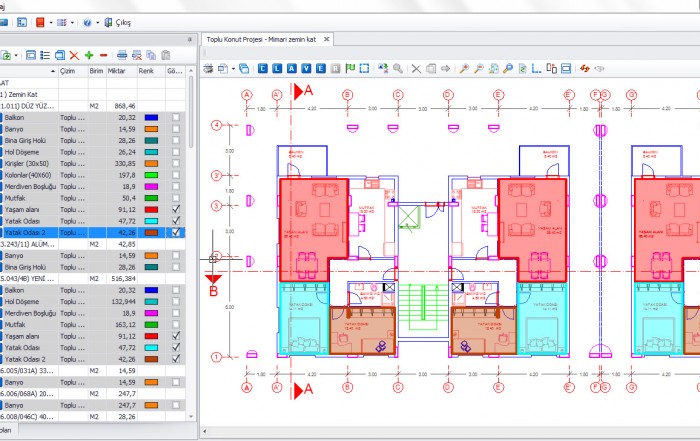
Task: Click the green plus add icon
Action: 89,55
